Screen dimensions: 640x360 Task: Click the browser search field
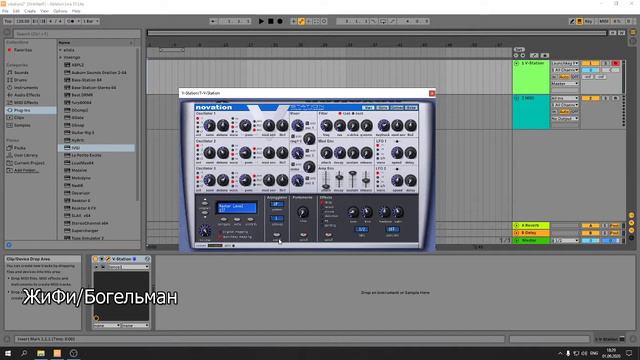point(77,34)
